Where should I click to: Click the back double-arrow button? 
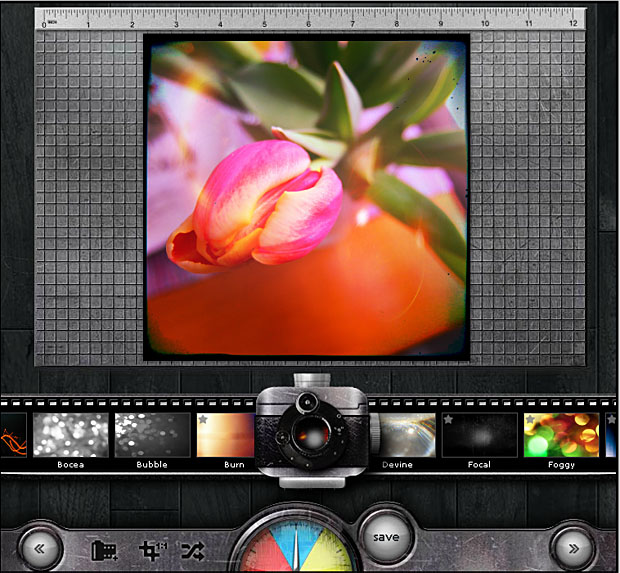[41, 548]
